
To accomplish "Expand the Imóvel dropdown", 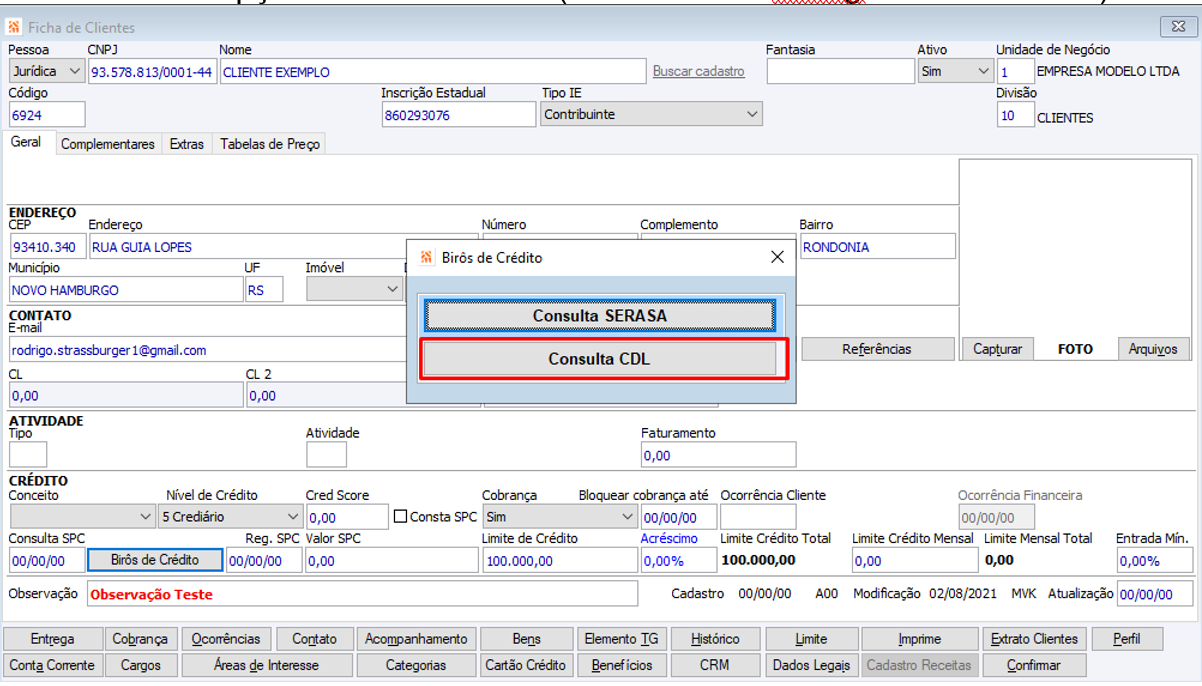I will click(x=352, y=290).
